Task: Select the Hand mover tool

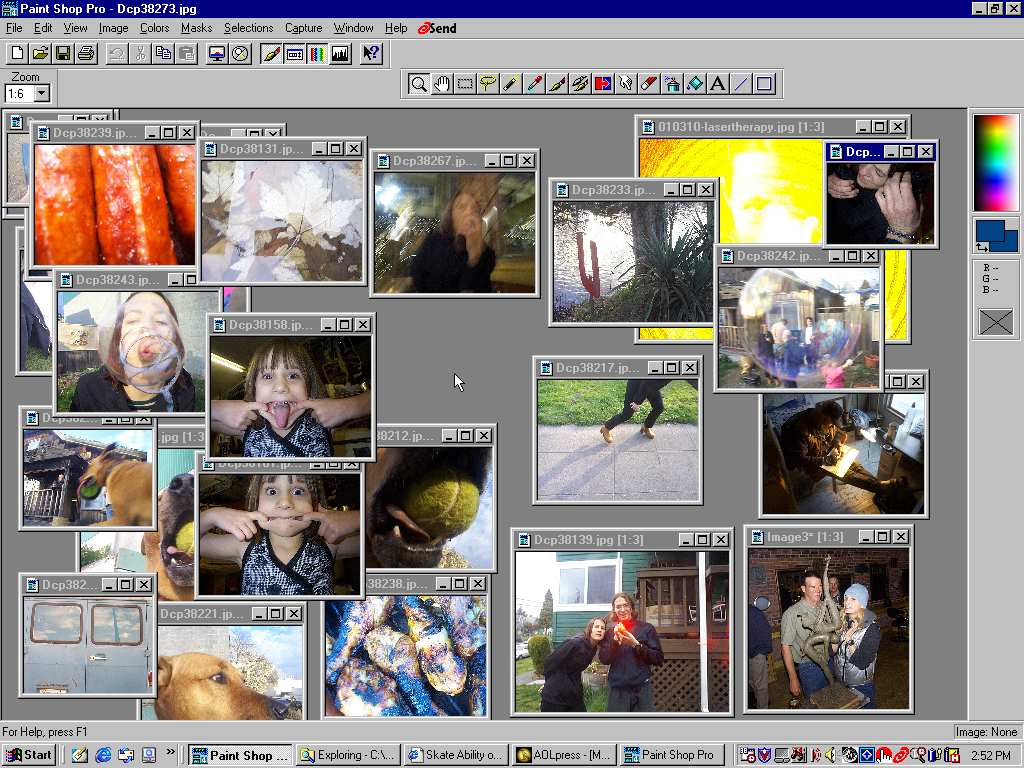Action: [x=442, y=84]
